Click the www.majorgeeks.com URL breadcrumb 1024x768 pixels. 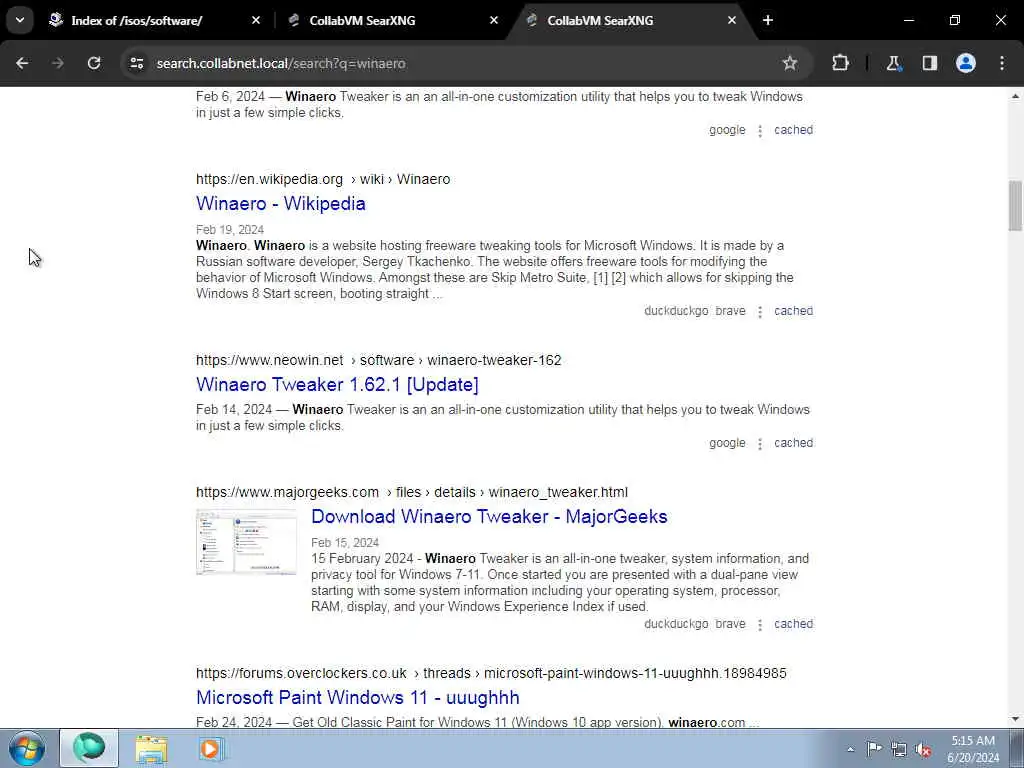click(411, 492)
